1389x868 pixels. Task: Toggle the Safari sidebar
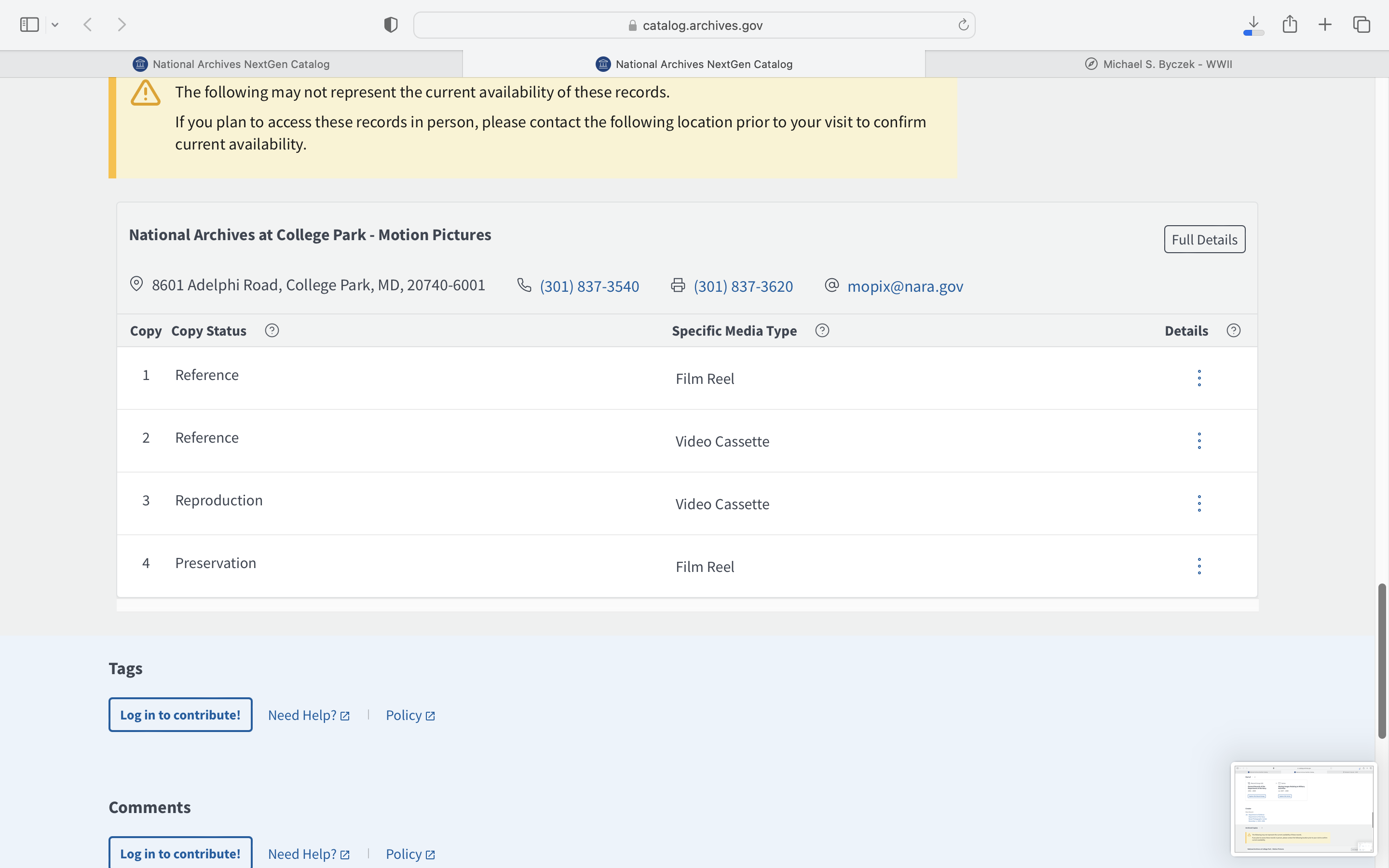pos(29,25)
